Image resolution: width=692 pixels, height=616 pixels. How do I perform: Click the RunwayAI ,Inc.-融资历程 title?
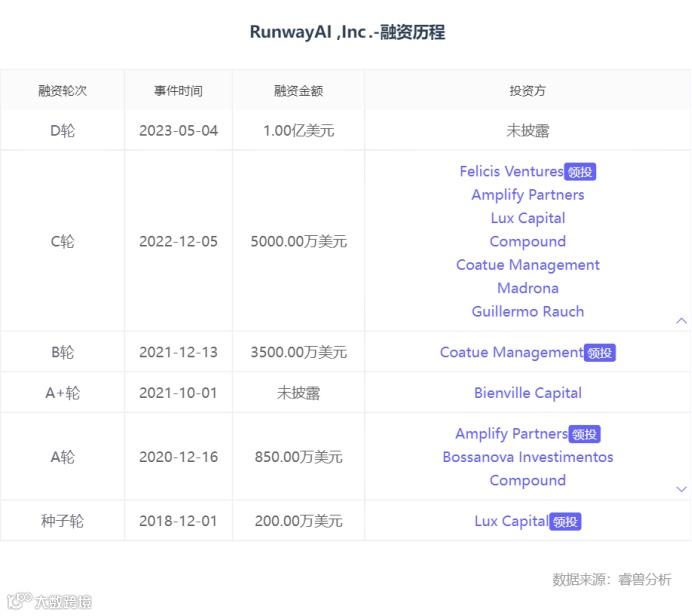pos(347,32)
